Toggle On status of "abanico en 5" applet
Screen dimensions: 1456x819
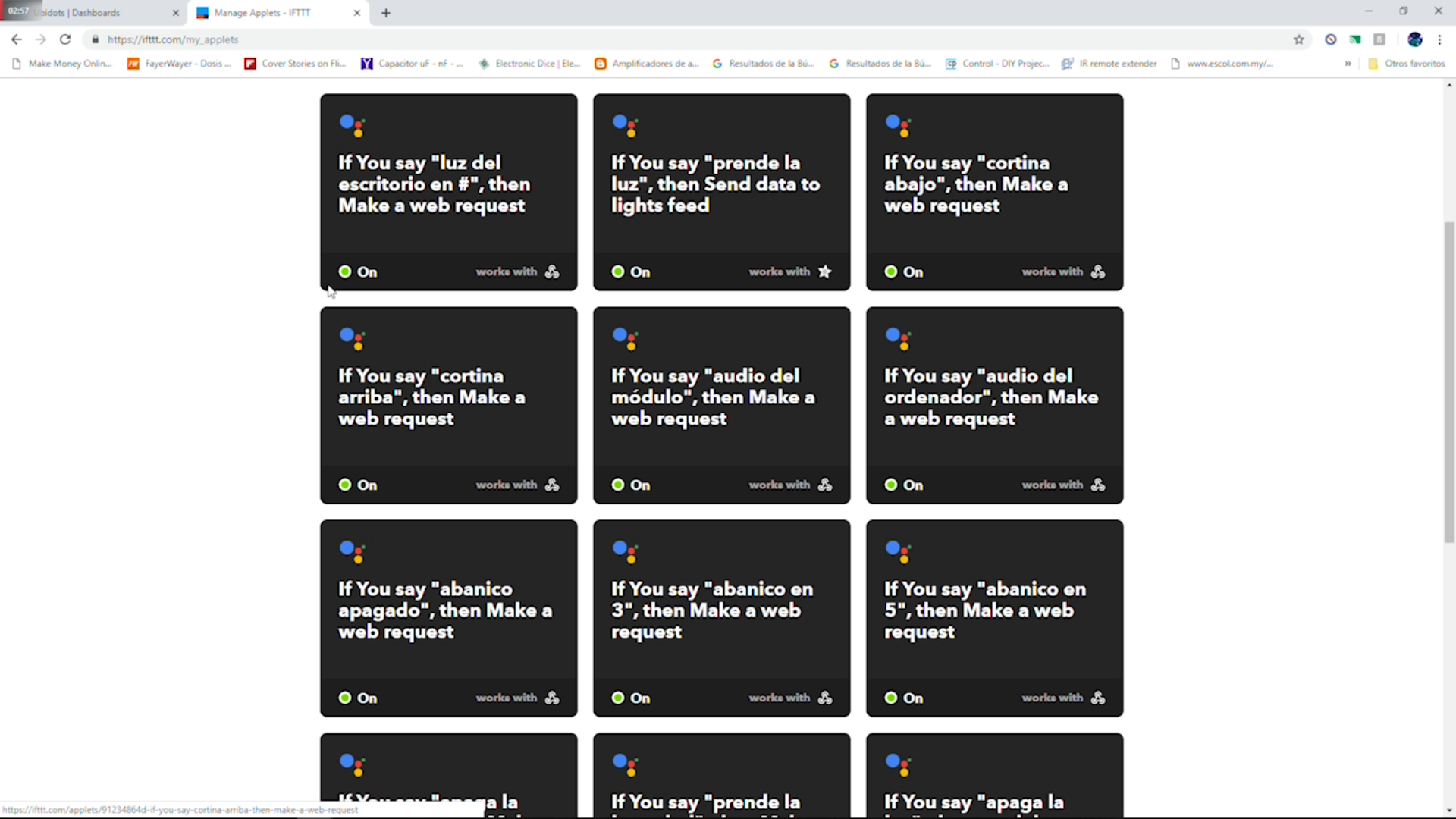tap(904, 698)
